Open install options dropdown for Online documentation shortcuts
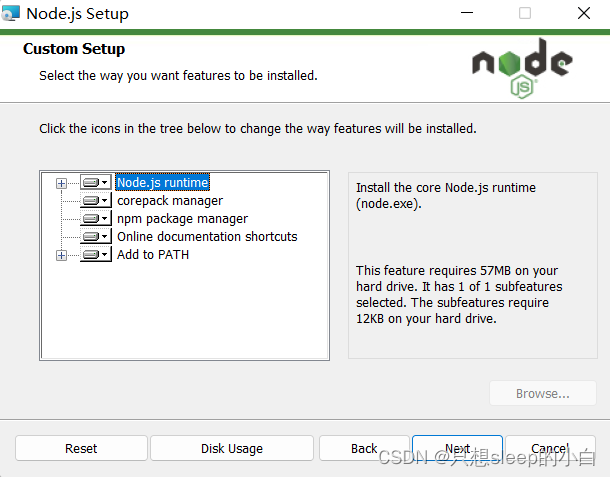The image size is (610, 477). 96,236
